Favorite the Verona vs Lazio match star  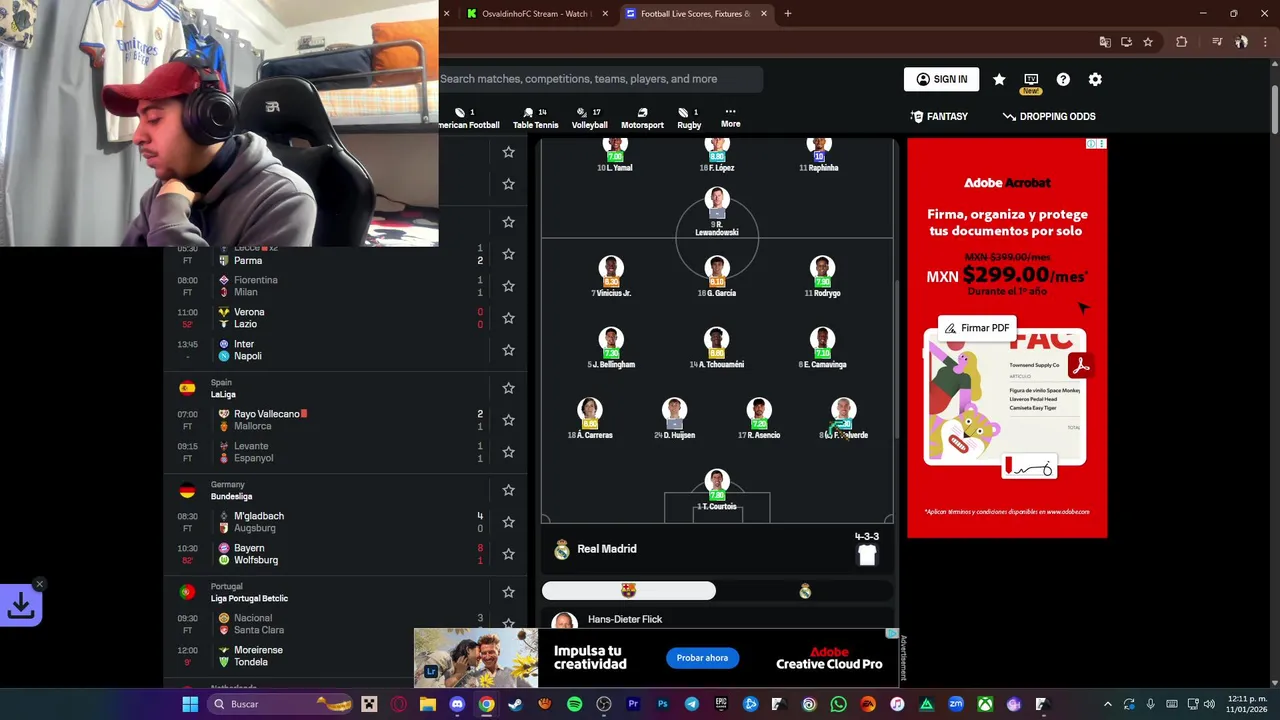click(x=508, y=318)
